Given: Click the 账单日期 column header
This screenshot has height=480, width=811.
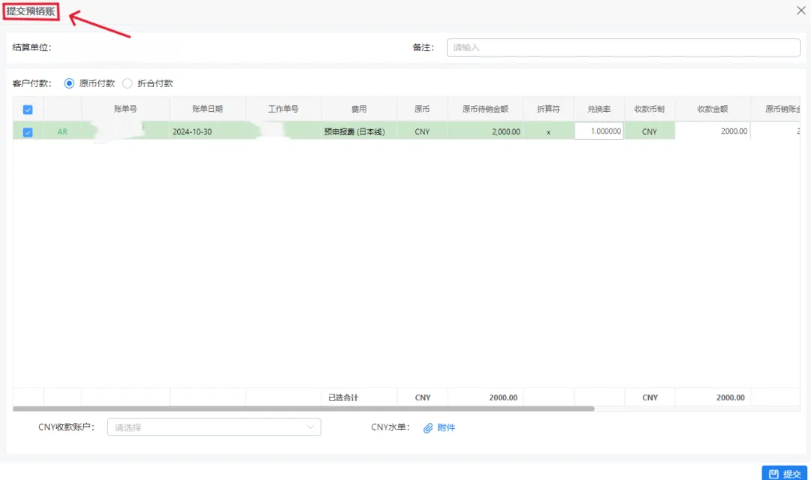Looking at the screenshot, I should [207, 109].
